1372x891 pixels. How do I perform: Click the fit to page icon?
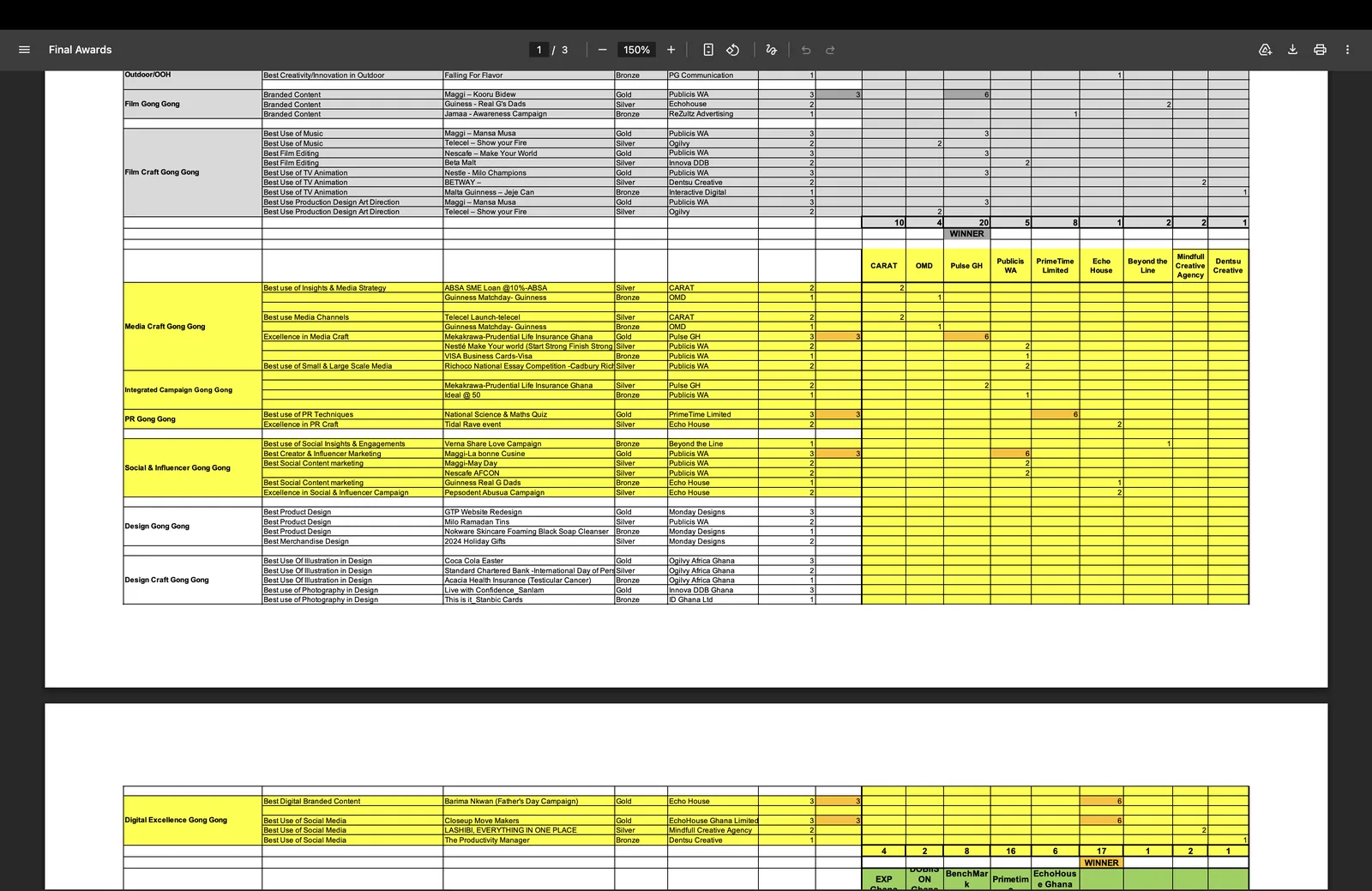708,50
